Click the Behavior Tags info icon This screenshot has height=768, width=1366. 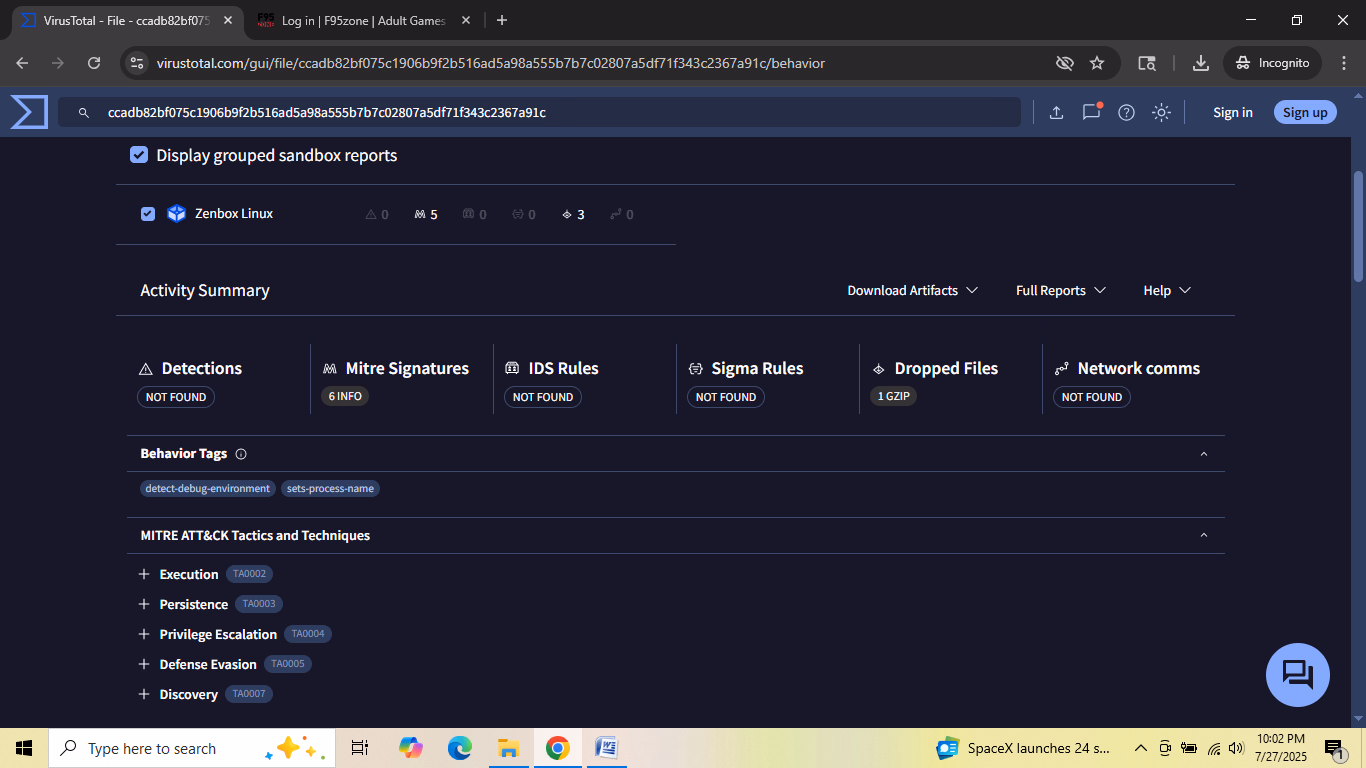[x=241, y=454]
